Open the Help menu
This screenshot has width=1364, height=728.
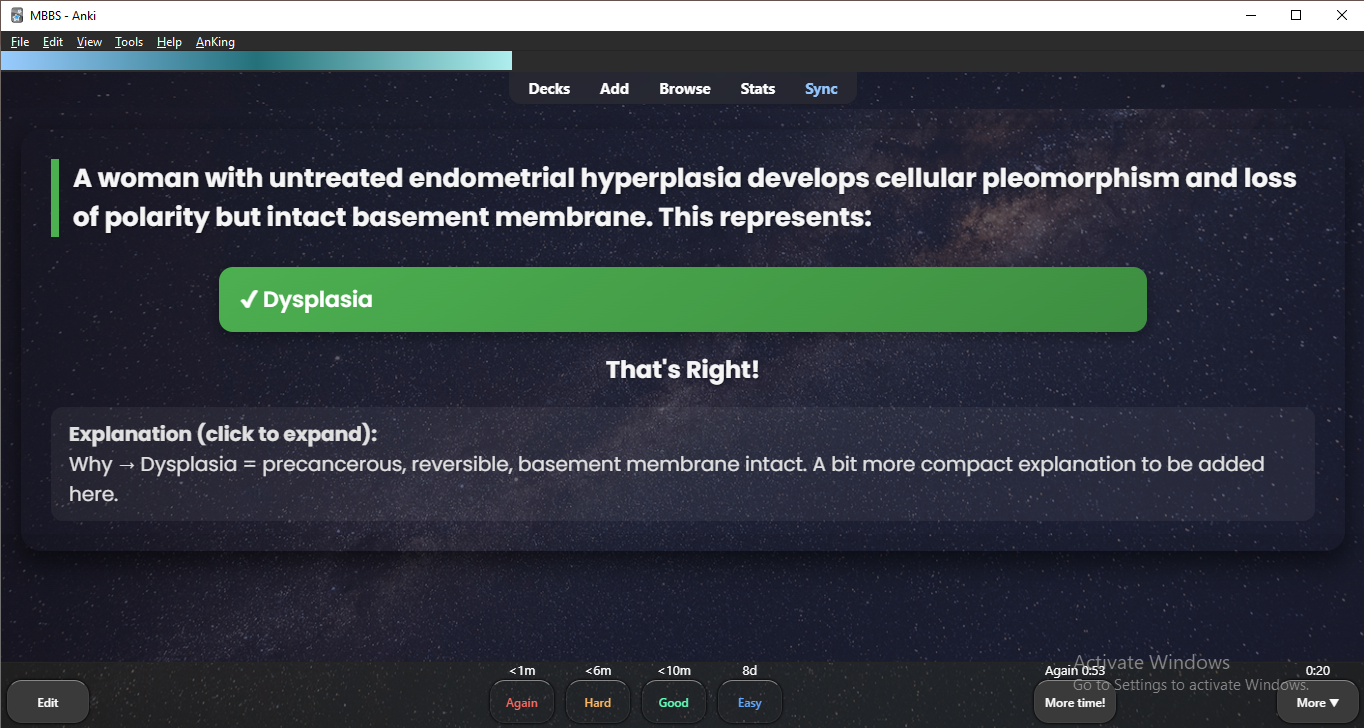(169, 42)
